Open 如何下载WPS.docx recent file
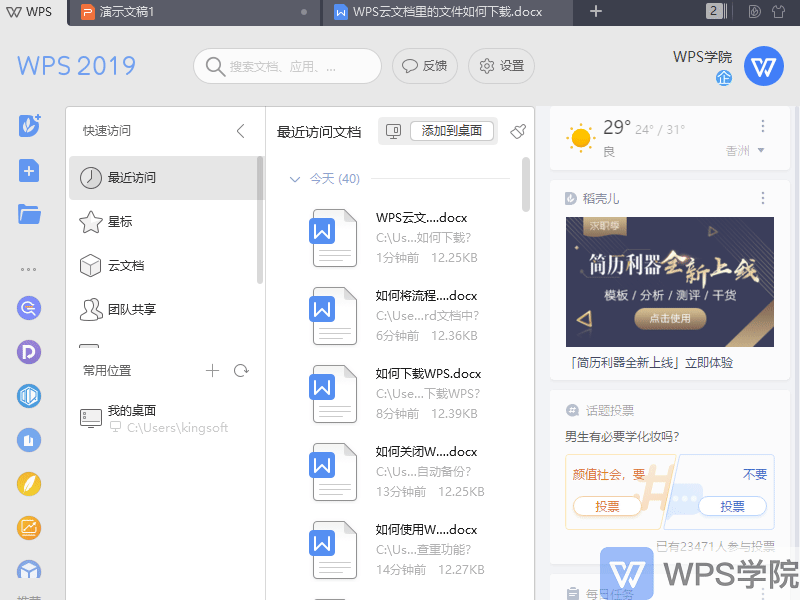800x600 pixels. tap(403, 394)
